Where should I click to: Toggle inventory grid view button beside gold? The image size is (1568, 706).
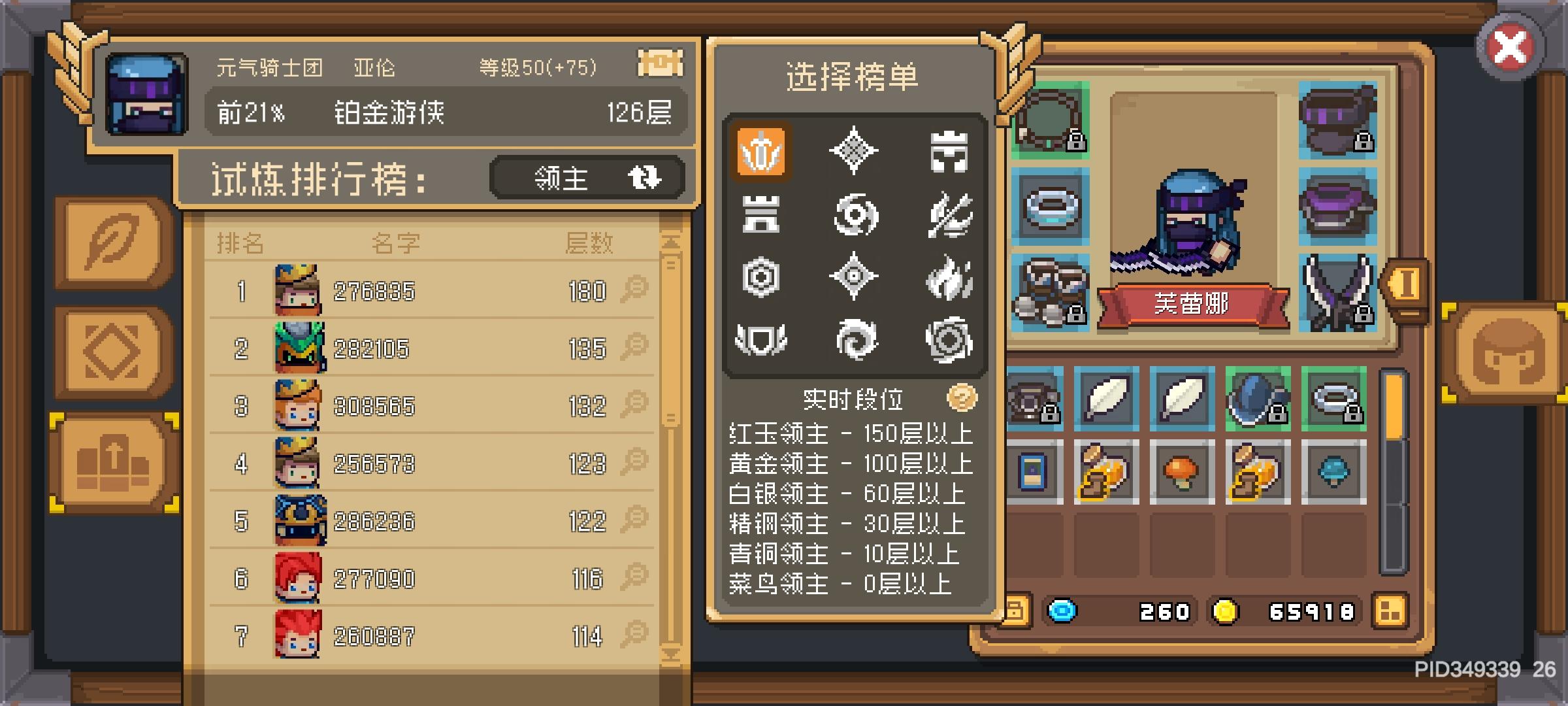pos(1389,612)
